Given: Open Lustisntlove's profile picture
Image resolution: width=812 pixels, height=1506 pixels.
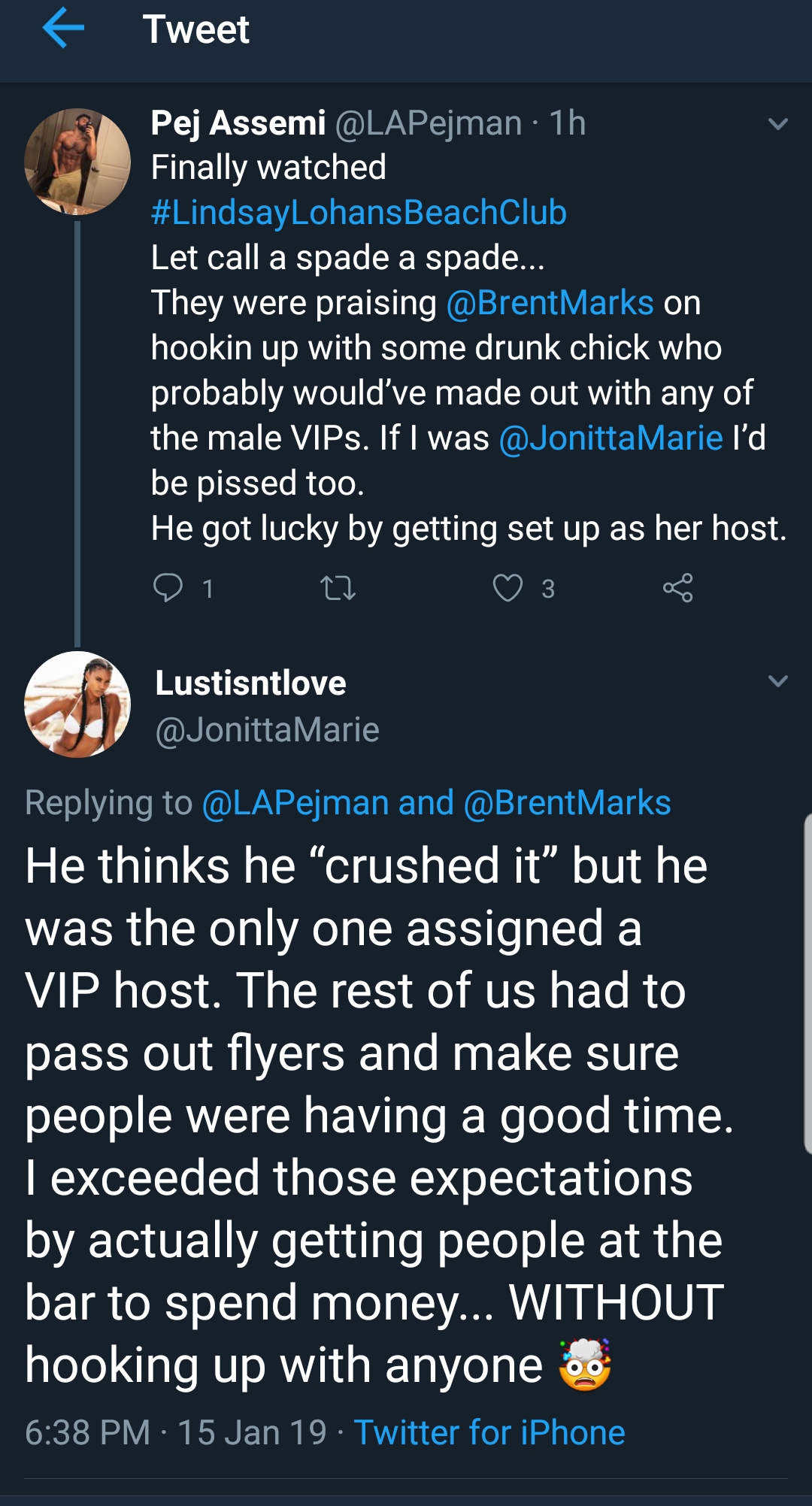Looking at the screenshot, I should (x=77, y=705).
